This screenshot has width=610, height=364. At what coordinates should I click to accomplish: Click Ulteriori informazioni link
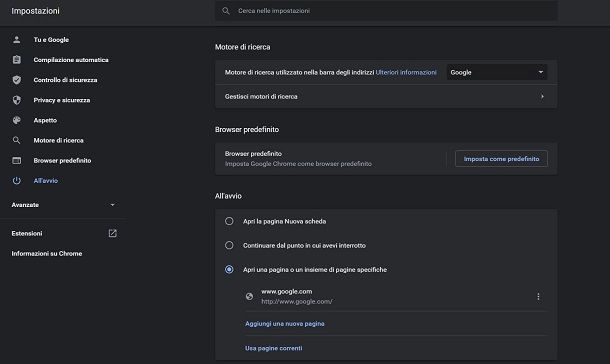(x=406, y=72)
